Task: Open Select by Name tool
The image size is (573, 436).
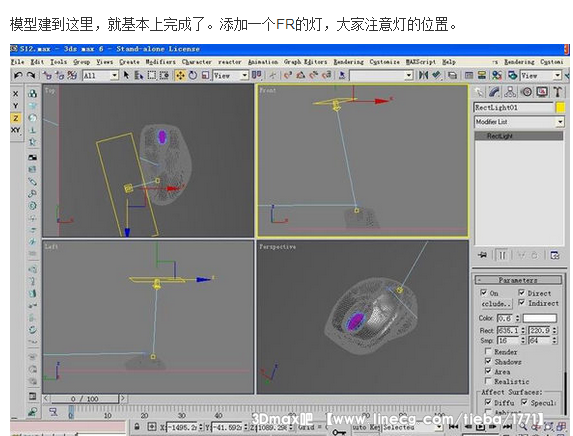Action: 138,75
